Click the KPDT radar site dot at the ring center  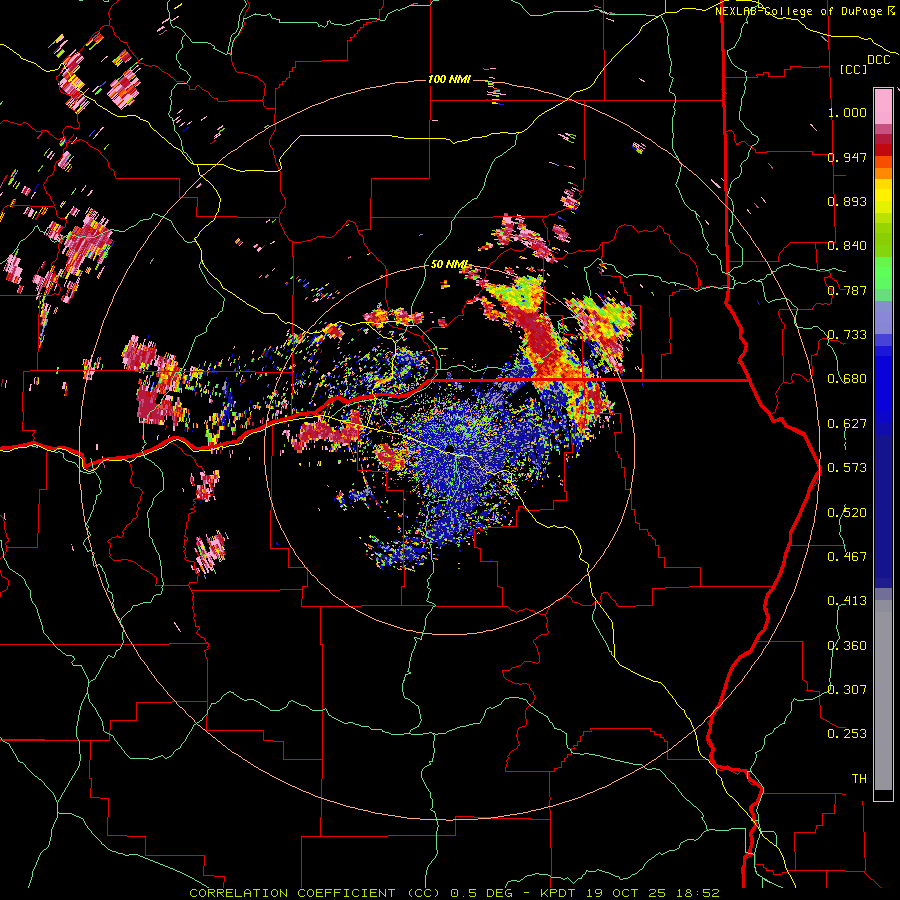(x=449, y=448)
